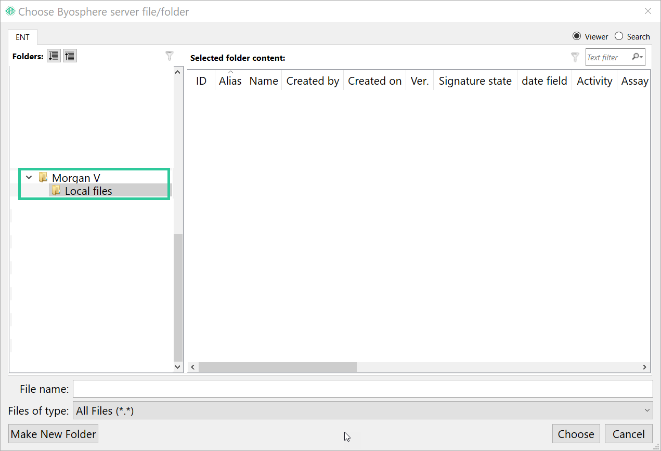
Task: Sort by the Created on column header
Action: pos(374,81)
